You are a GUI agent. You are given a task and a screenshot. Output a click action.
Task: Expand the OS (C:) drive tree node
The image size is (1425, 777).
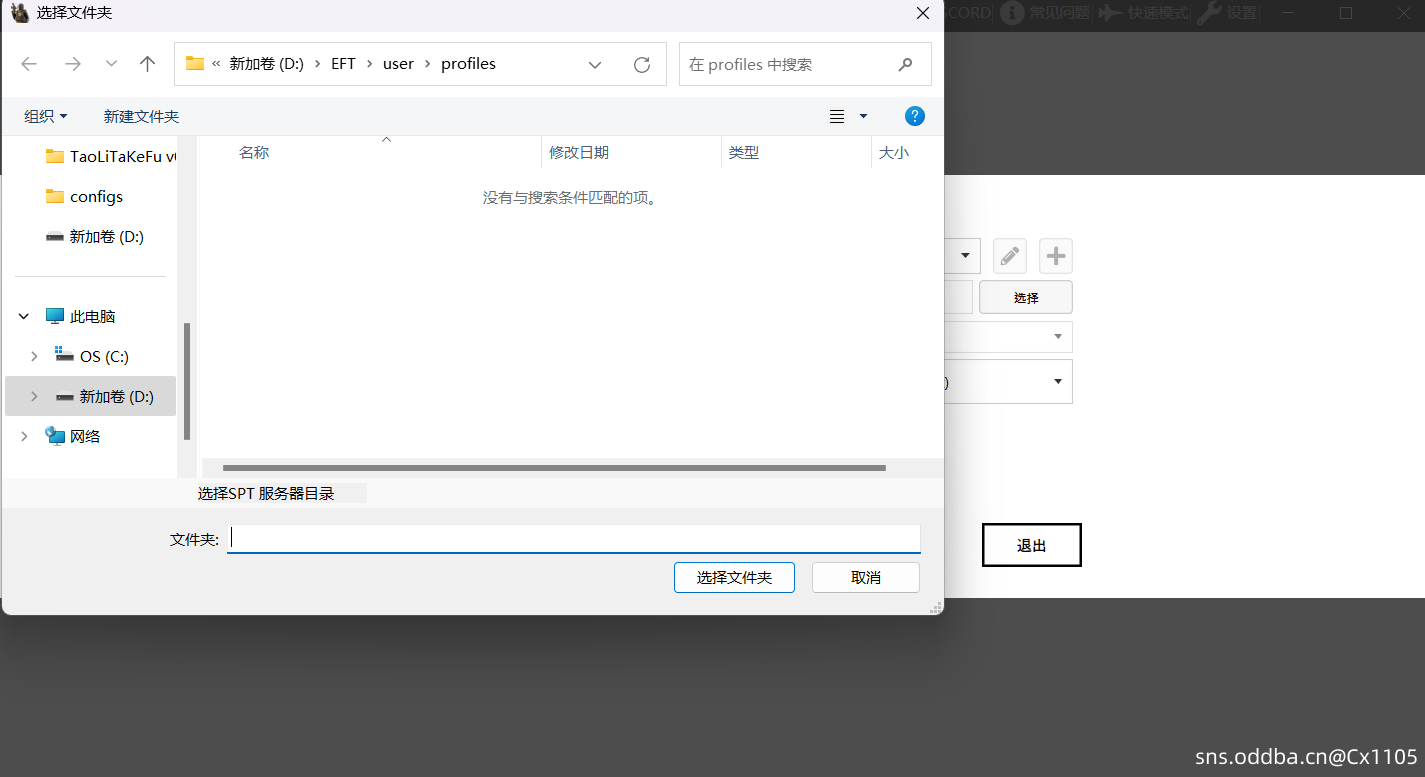click(x=34, y=357)
